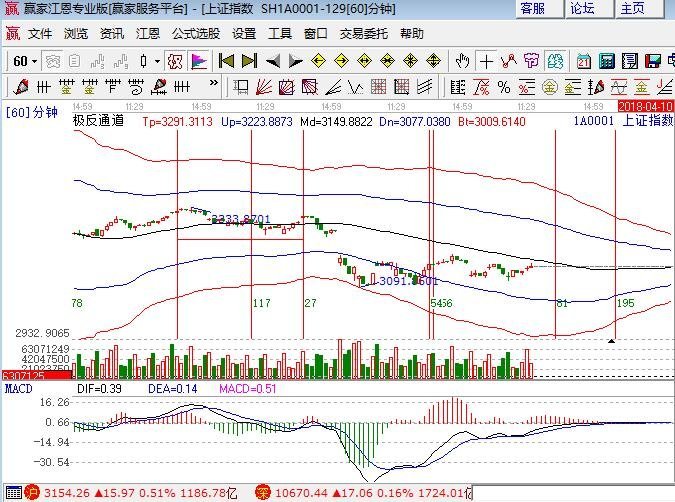Click the colored flag icon

pyautogui.click(x=199, y=62)
